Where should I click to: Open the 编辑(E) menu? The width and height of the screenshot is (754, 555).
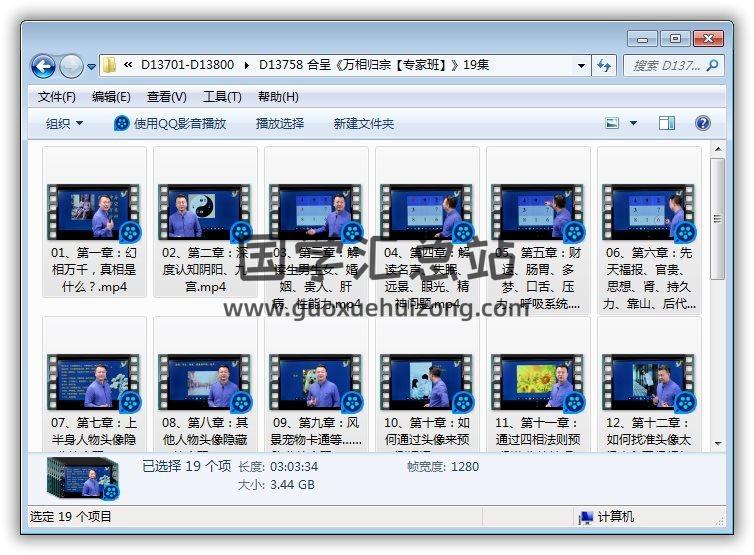point(111,97)
